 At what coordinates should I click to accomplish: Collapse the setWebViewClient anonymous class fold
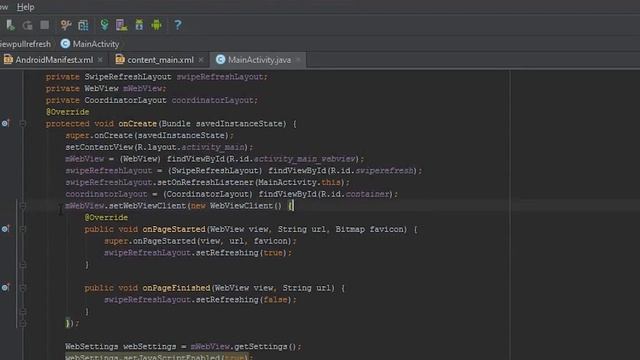click(23, 206)
